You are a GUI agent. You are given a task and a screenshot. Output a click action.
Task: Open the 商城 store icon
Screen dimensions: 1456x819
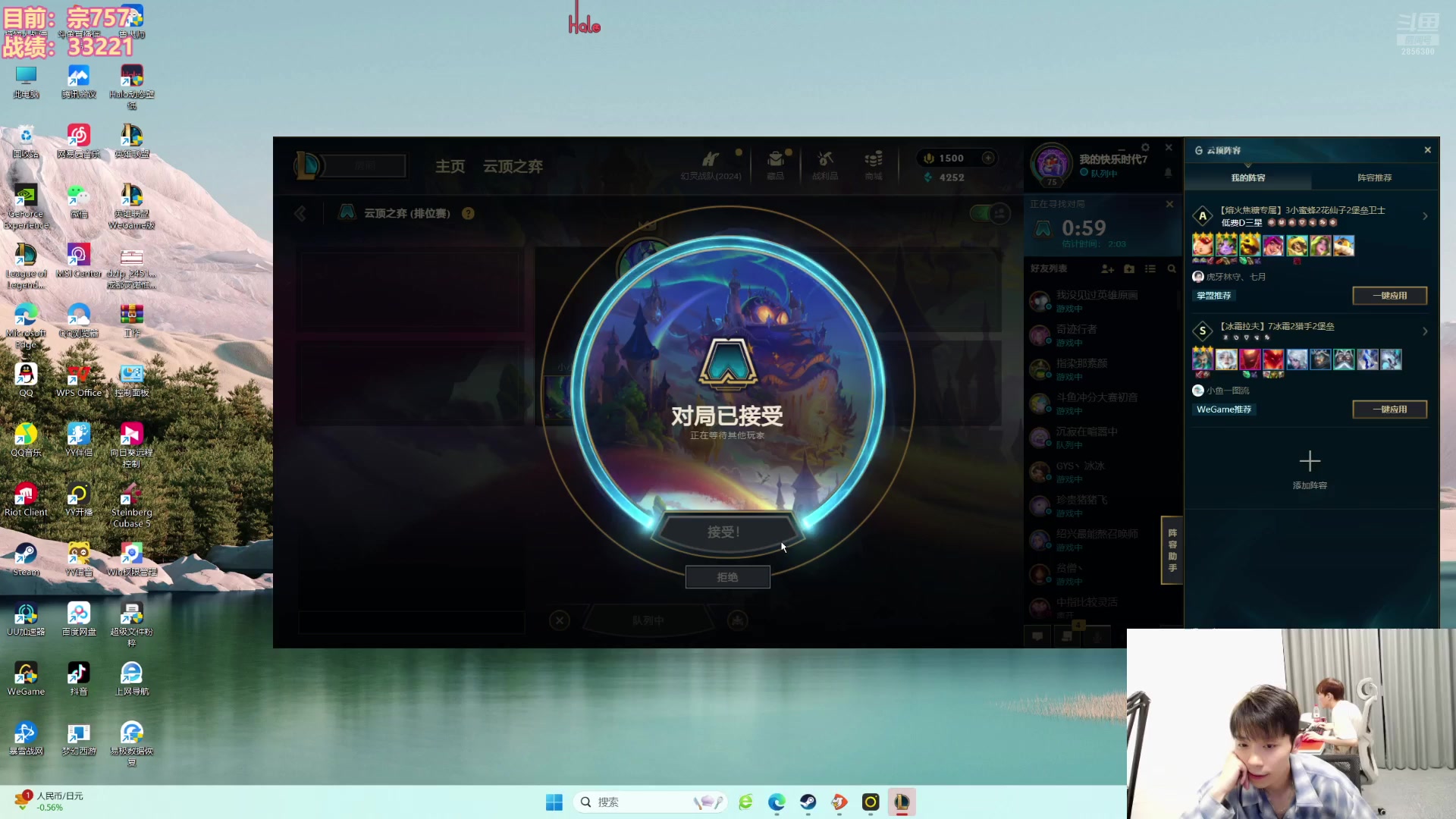[874, 165]
